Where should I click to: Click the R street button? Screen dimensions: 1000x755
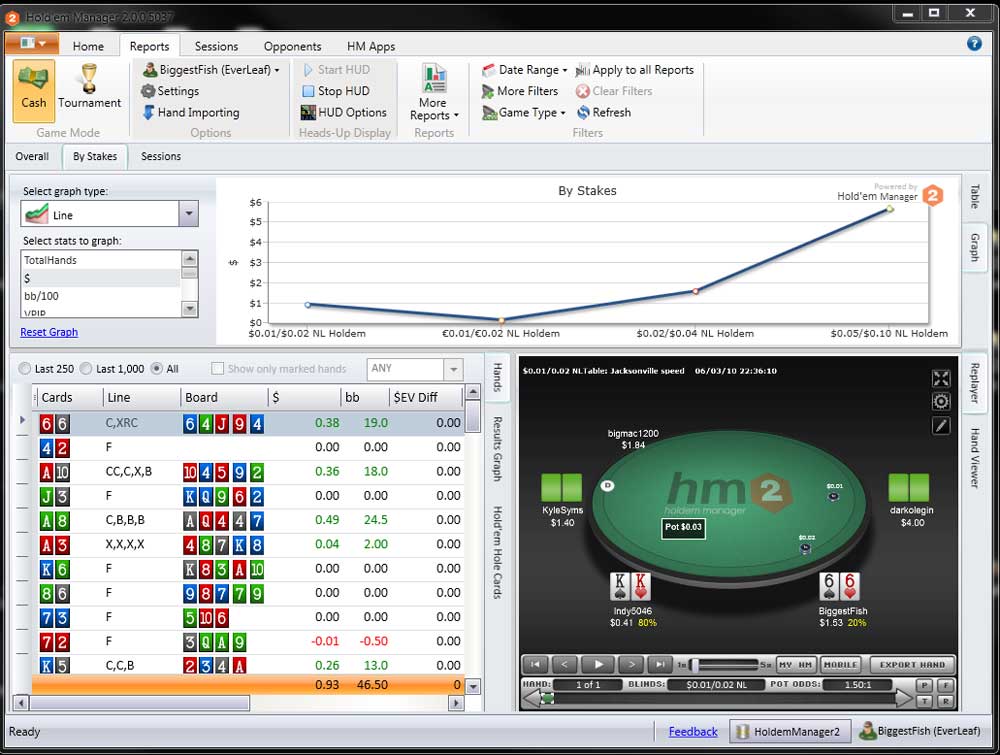[946, 701]
